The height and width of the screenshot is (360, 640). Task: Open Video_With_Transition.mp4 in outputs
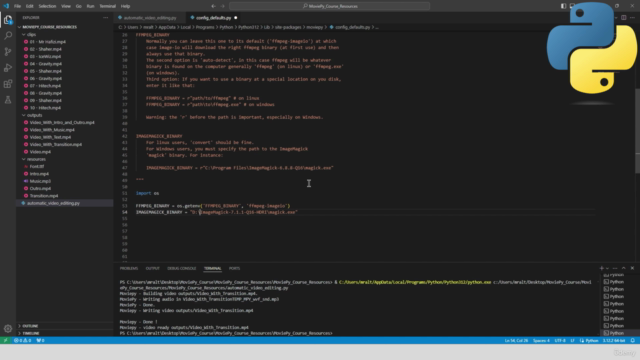point(56,144)
